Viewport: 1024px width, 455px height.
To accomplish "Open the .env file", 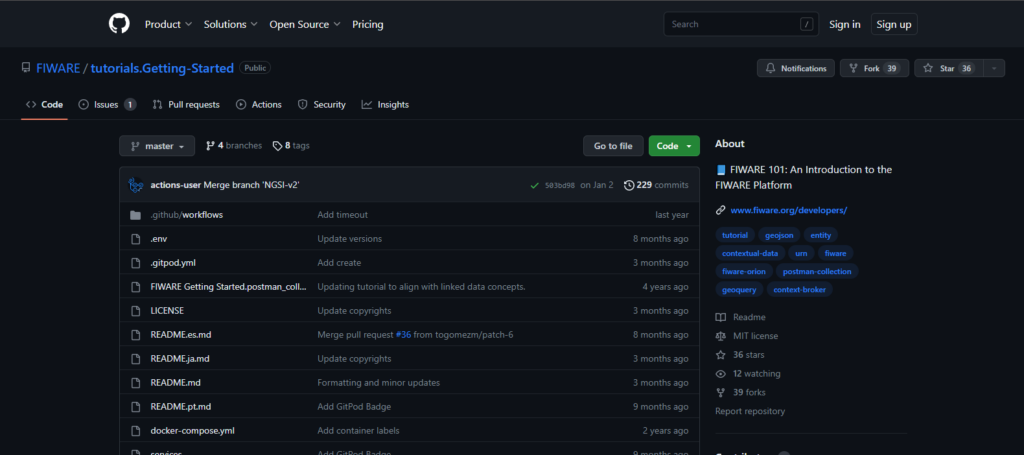I will pyautogui.click(x=159, y=239).
